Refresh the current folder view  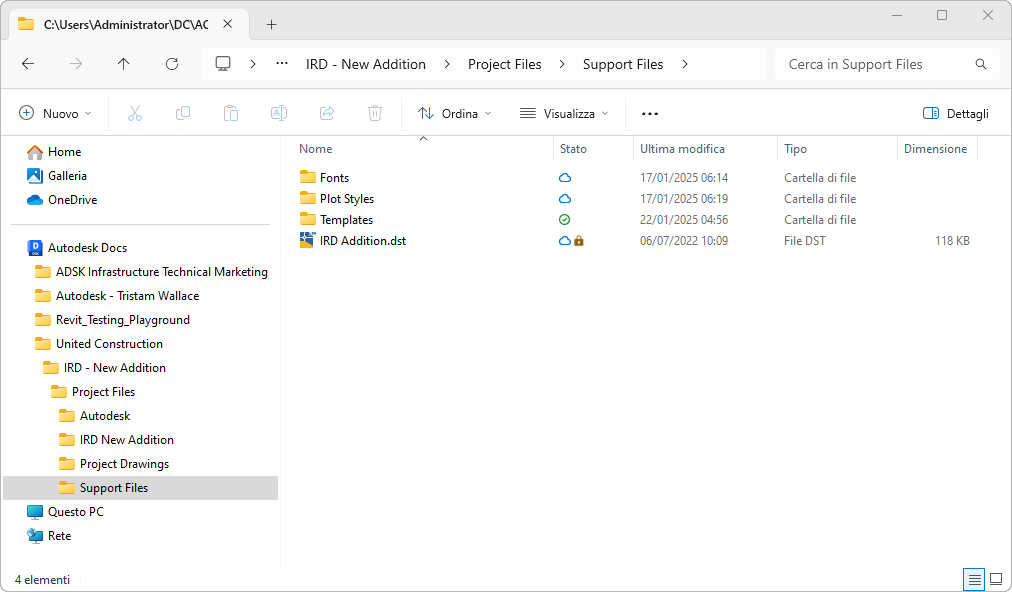tap(172, 64)
